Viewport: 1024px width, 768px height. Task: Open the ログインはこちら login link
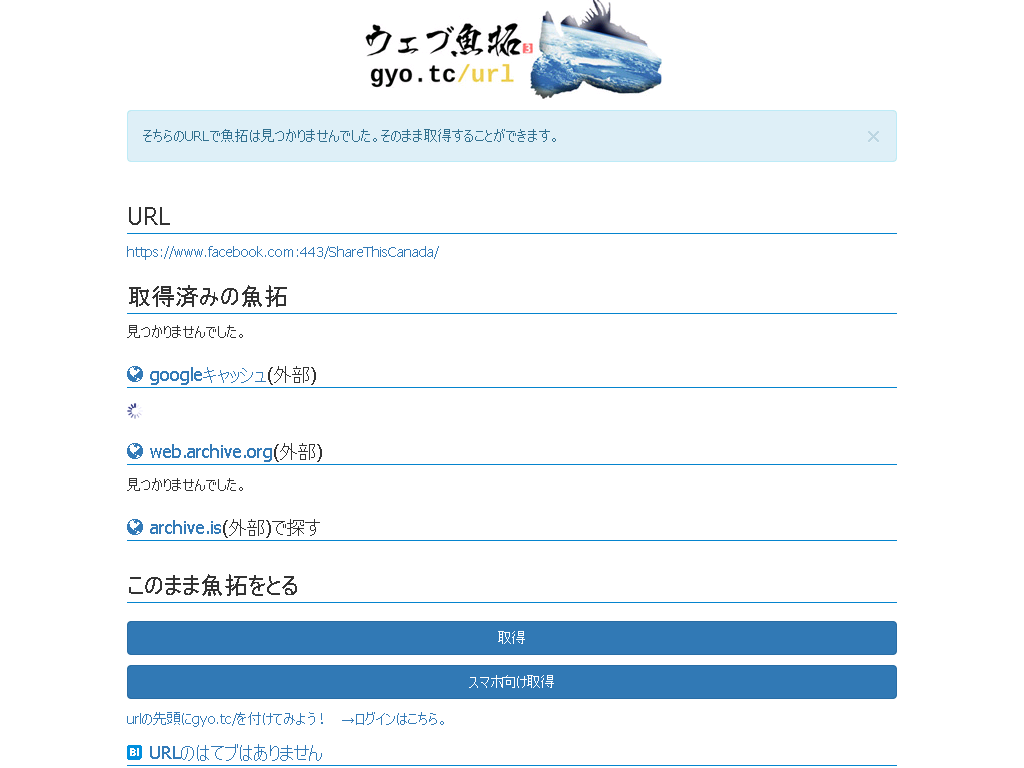(x=394, y=719)
